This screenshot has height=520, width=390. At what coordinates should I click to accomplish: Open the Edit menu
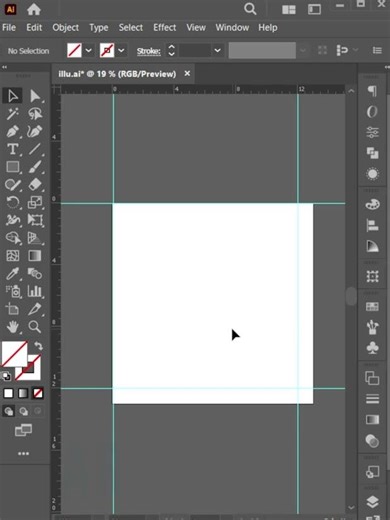(34, 27)
